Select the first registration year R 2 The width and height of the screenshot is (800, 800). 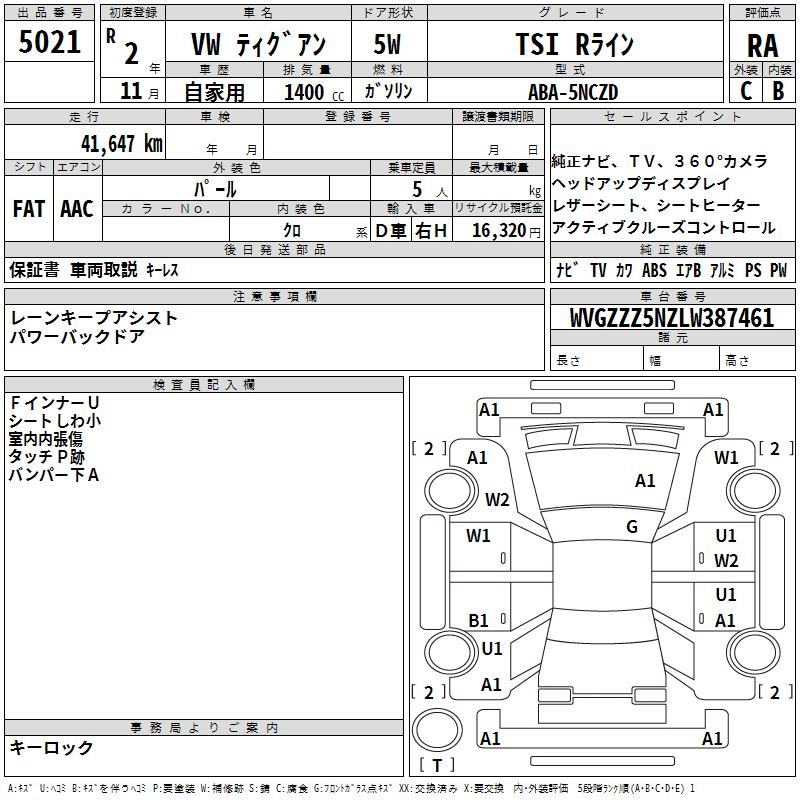[x=122, y=47]
